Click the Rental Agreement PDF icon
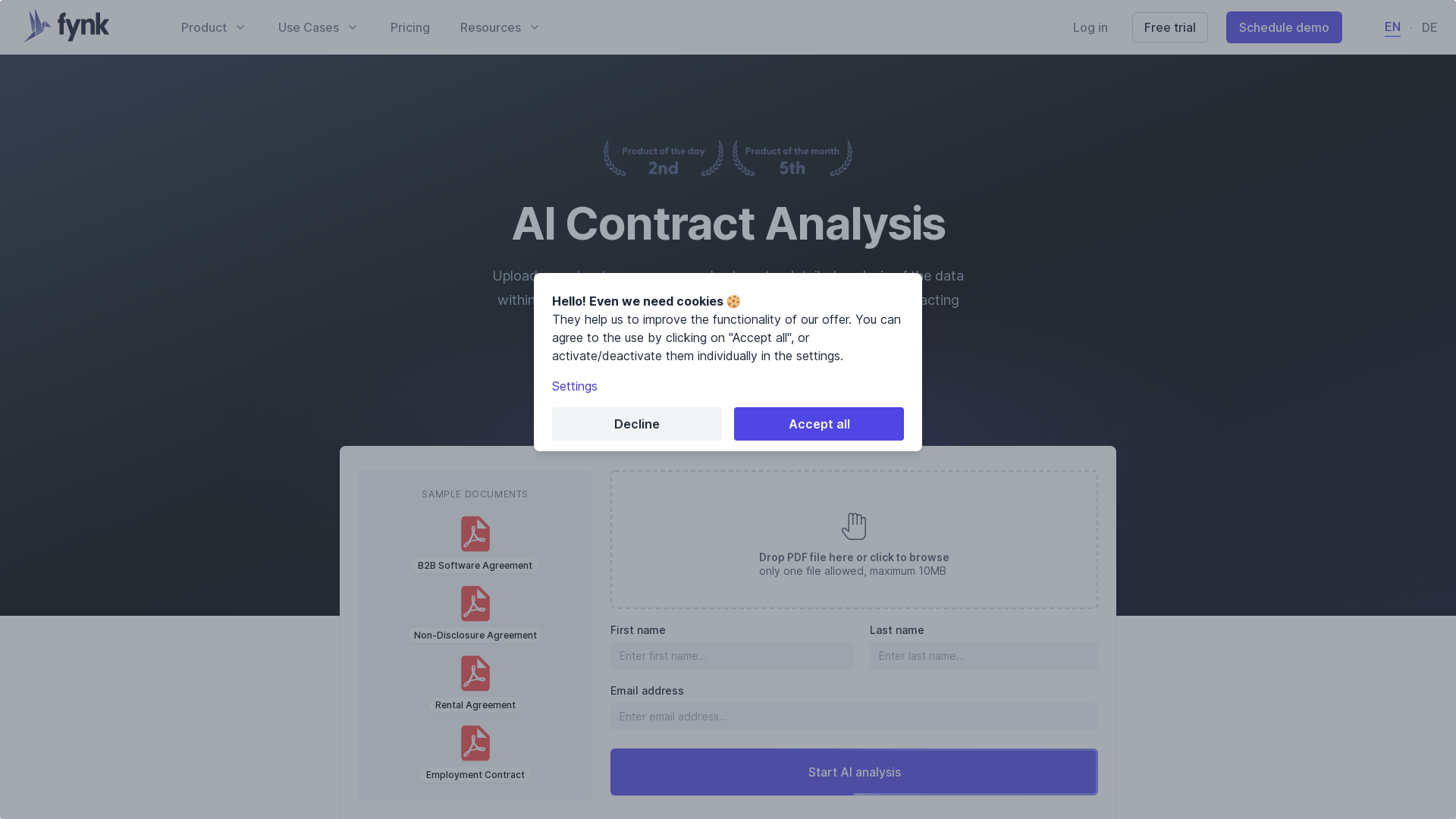1456x819 pixels. coord(475,673)
